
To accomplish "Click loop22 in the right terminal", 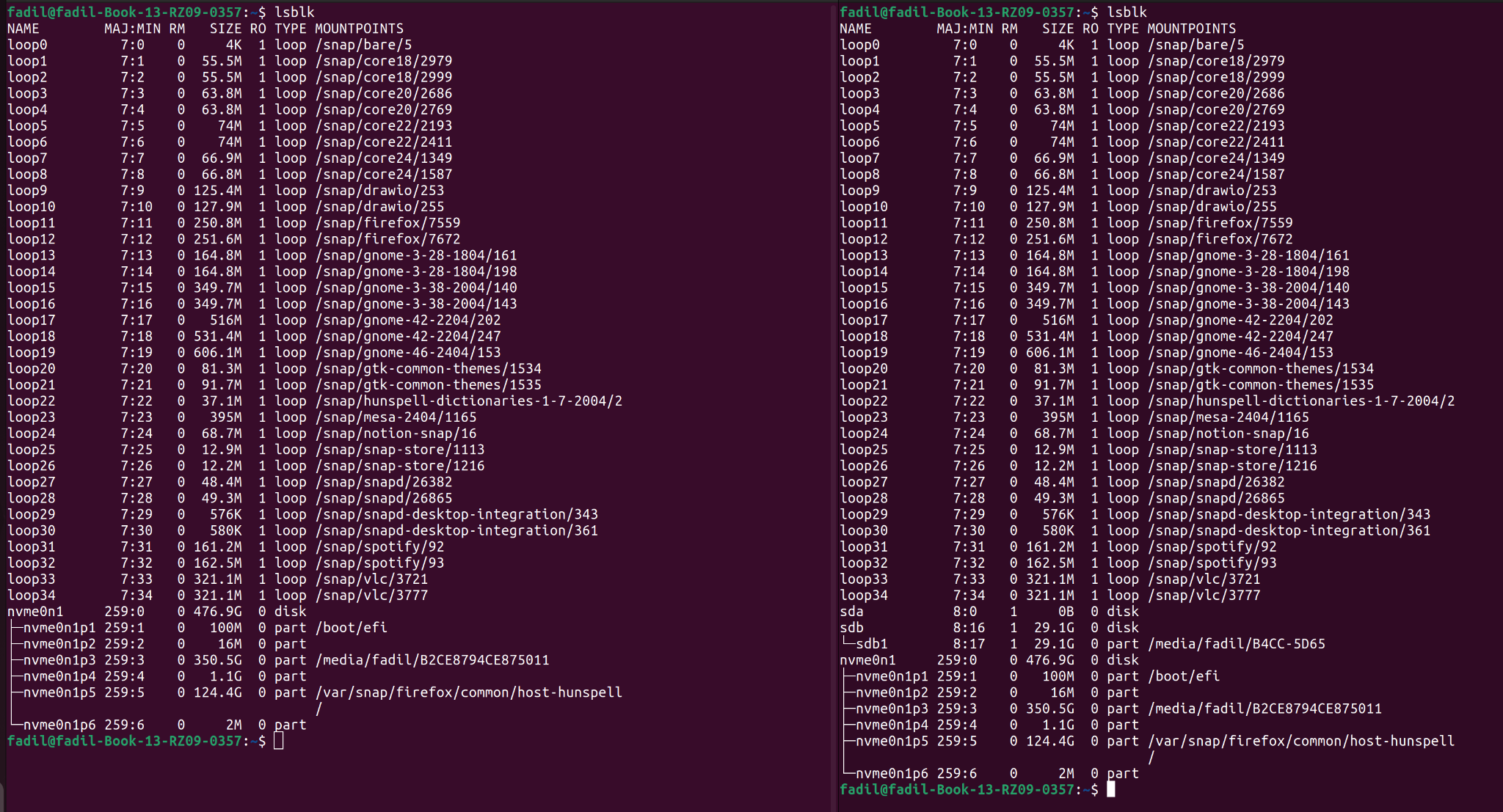I will [x=864, y=401].
